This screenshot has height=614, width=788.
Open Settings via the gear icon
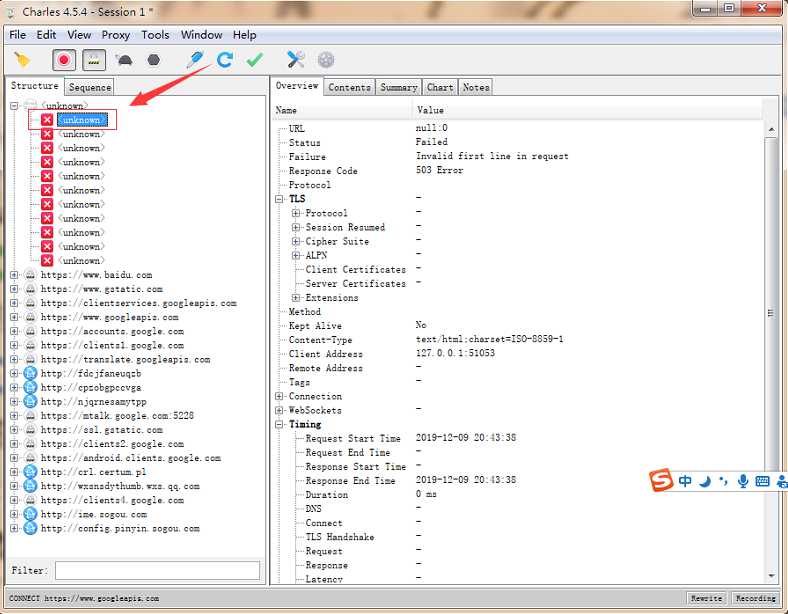(326, 60)
